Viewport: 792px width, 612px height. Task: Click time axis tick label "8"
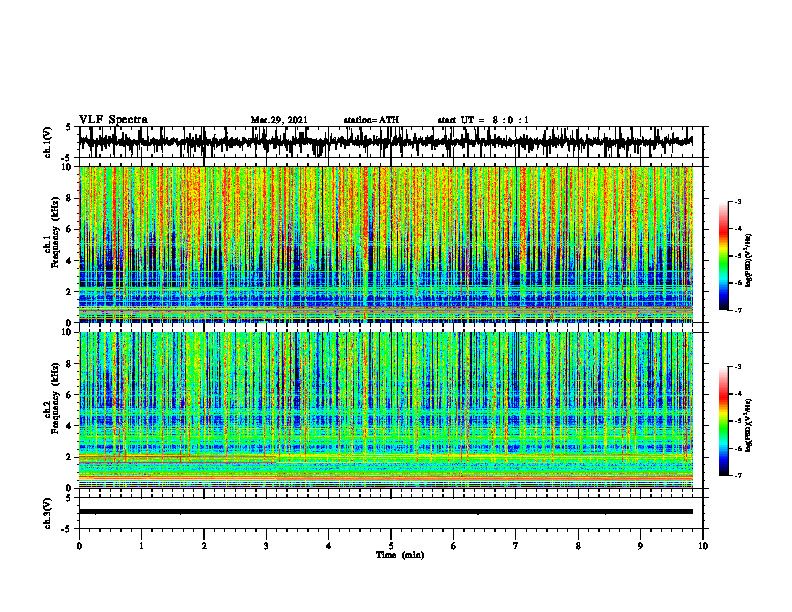(578, 546)
